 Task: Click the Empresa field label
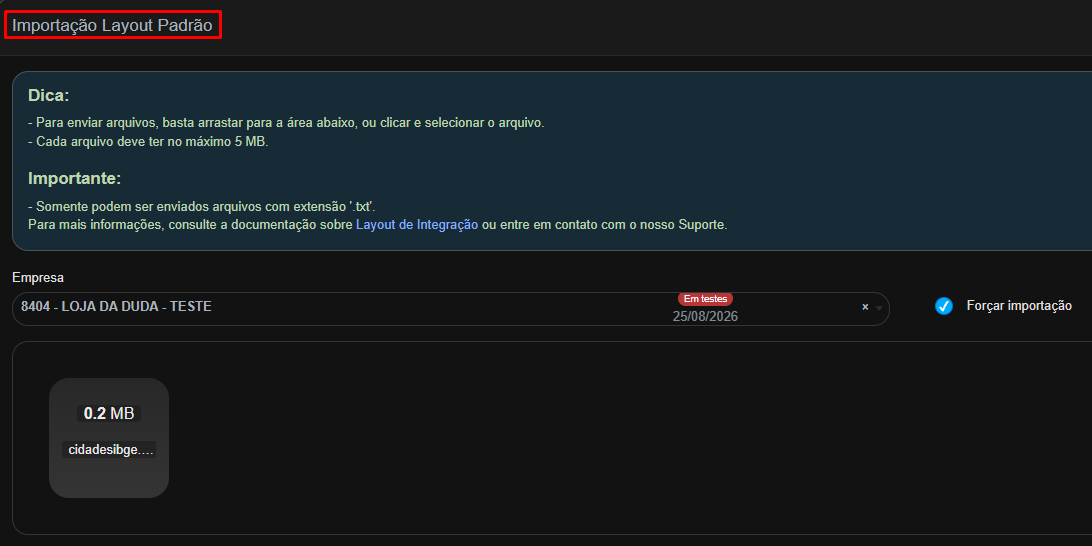click(x=38, y=278)
